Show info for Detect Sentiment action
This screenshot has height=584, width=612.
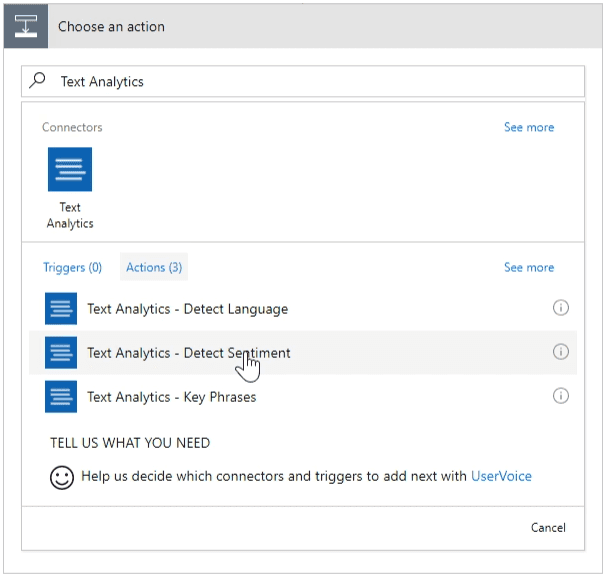(560, 352)
